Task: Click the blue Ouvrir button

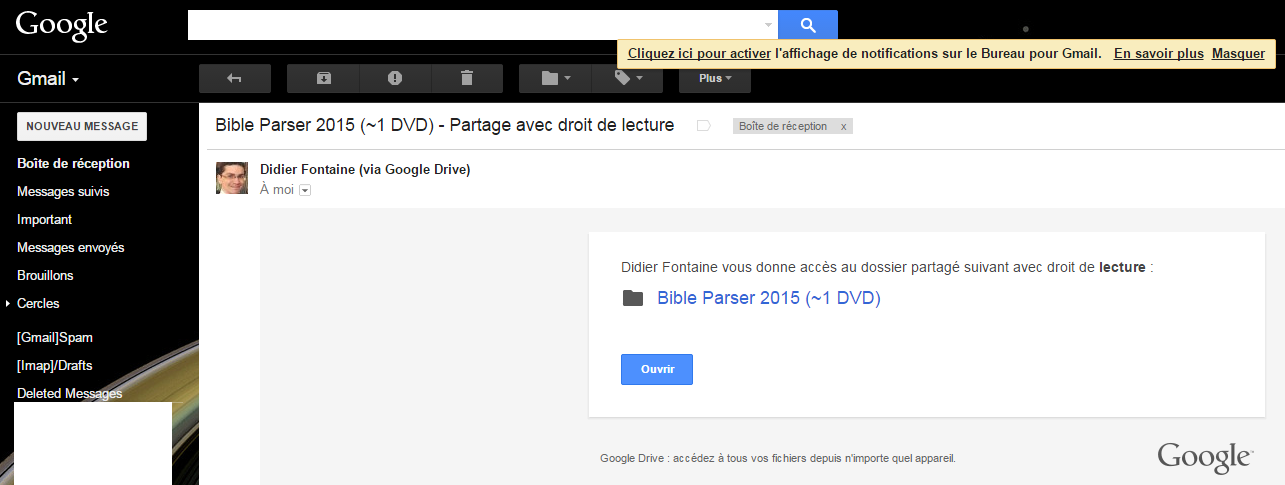Action: [657, 369]
